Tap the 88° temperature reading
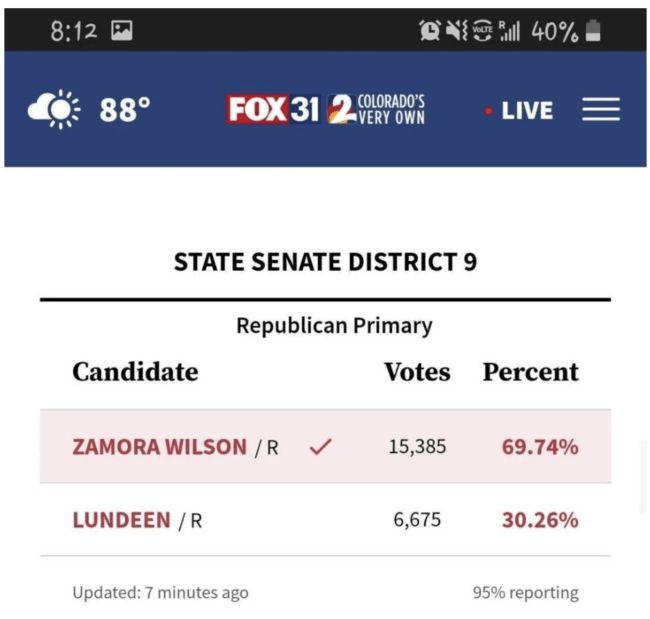This screenshot has width=650, height=619. [125, 110]
